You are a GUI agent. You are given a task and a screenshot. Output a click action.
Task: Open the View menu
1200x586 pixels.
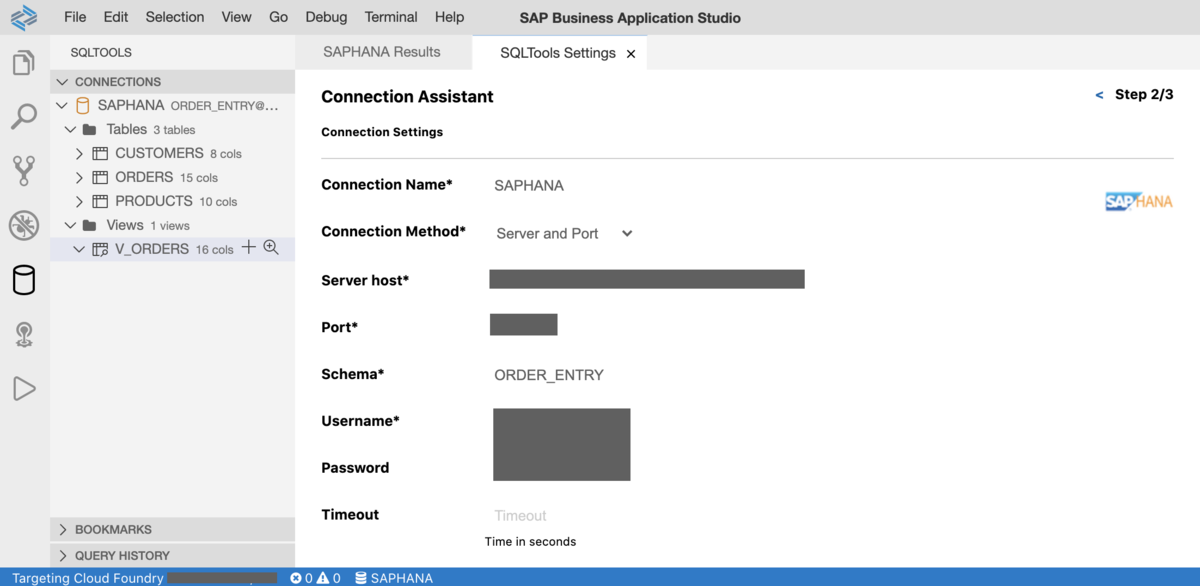point(237,17)
